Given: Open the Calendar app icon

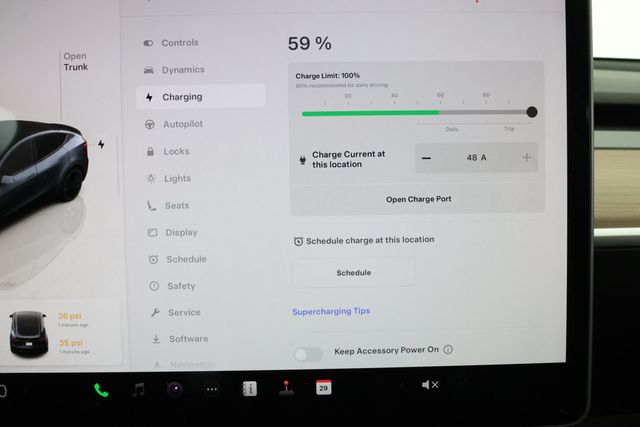Looking at the screenshot, I should pyautogui.click(x=323, y=387).
